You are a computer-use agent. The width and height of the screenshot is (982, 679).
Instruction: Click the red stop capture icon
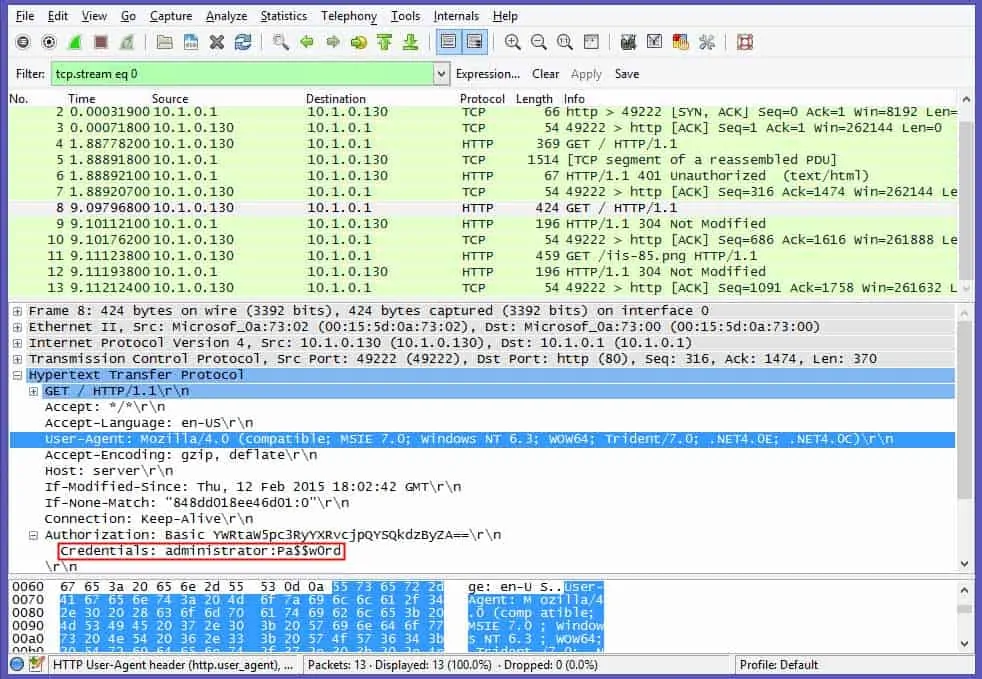click(x=101, y=42)
